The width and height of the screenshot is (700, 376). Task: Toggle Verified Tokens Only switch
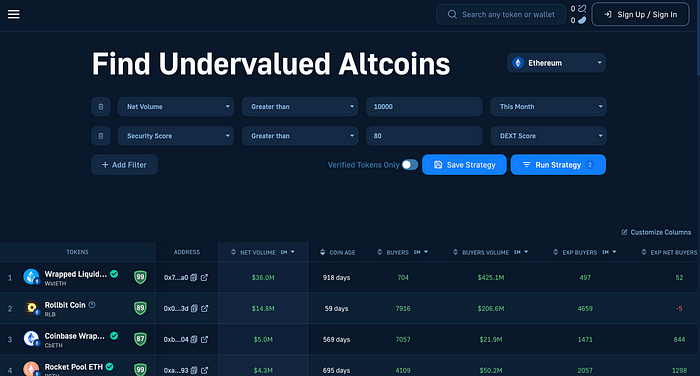pyautogui.click(x=410, y=165)
